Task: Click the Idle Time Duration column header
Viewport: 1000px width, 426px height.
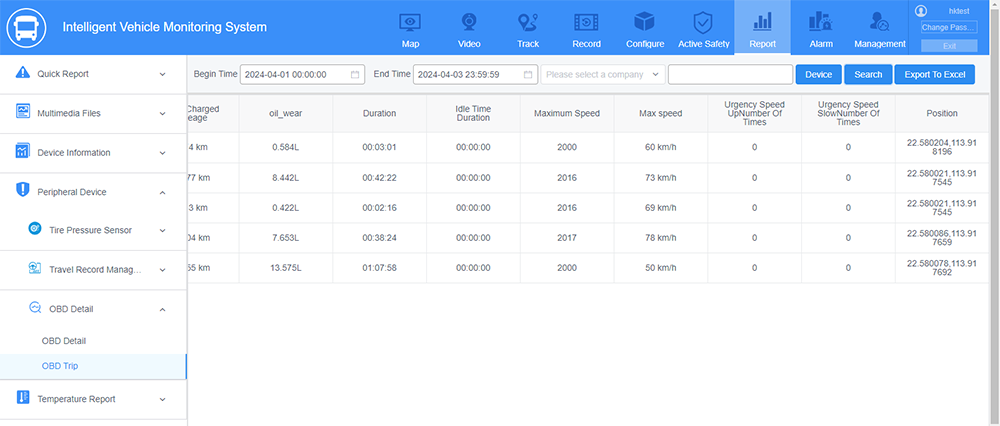Action: (x=473, y=114)
